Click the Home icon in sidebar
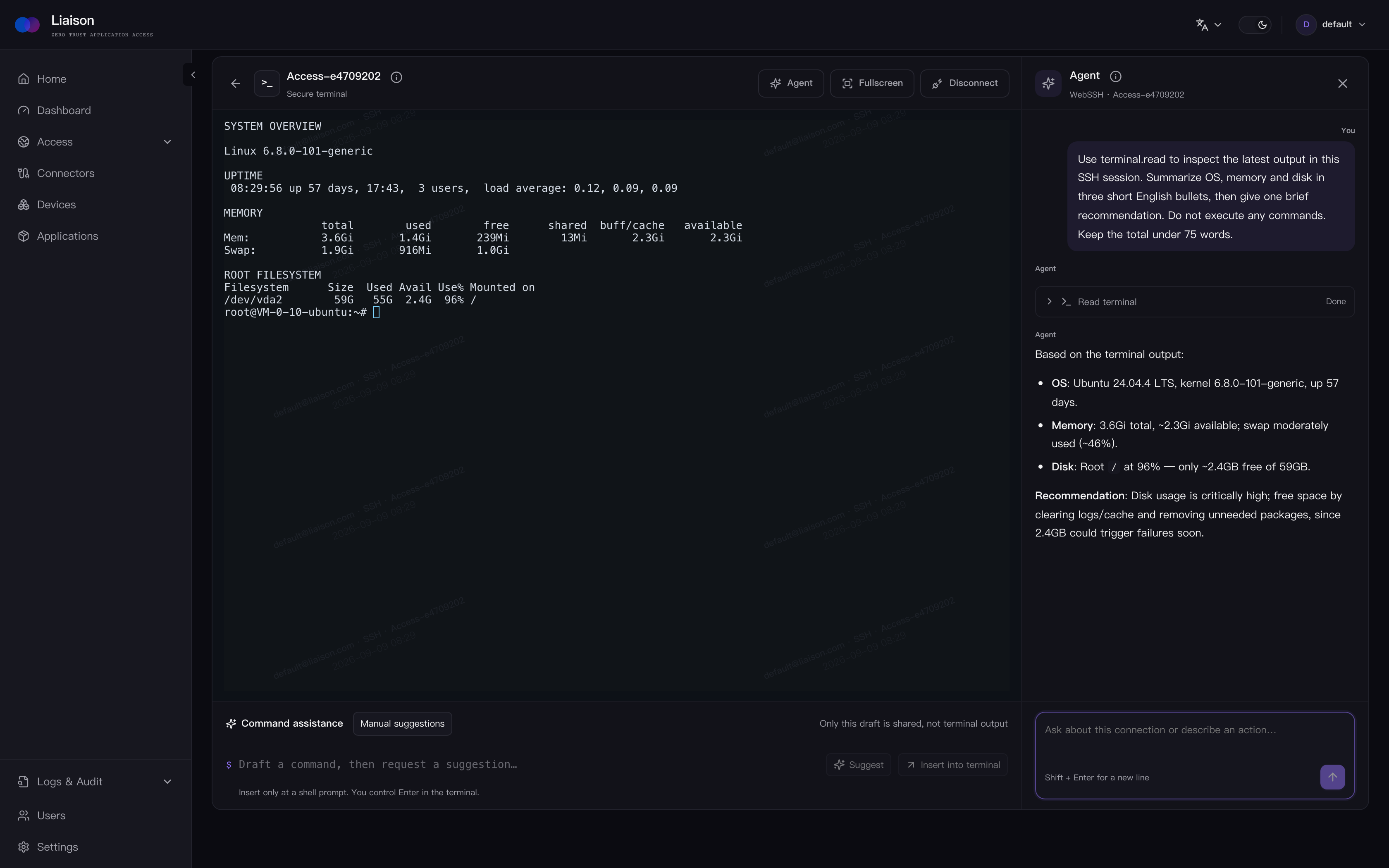1389x868 pixels. (x=24, y=79)
